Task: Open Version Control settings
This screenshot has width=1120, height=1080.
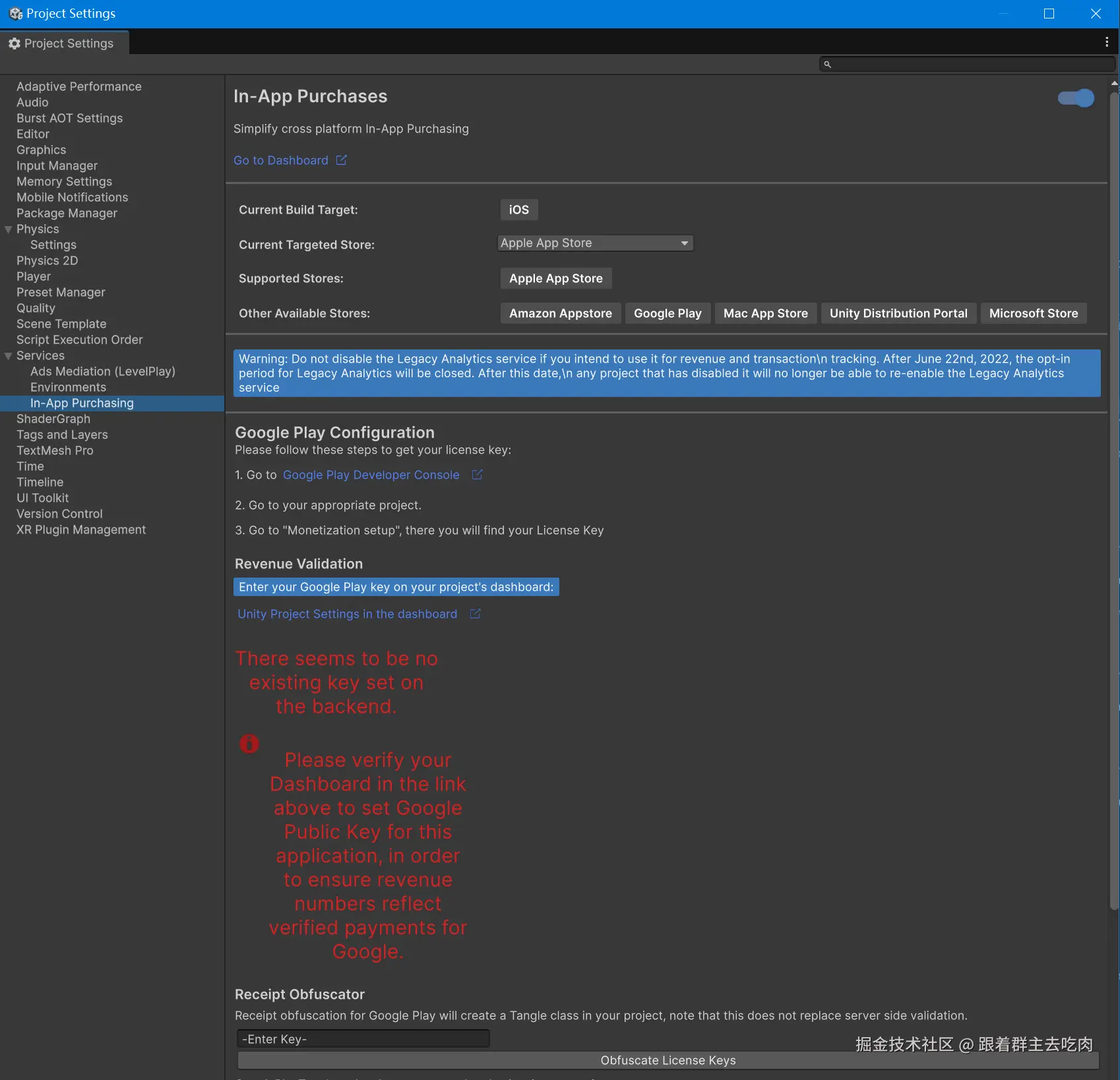Action: tap(60, 514)
